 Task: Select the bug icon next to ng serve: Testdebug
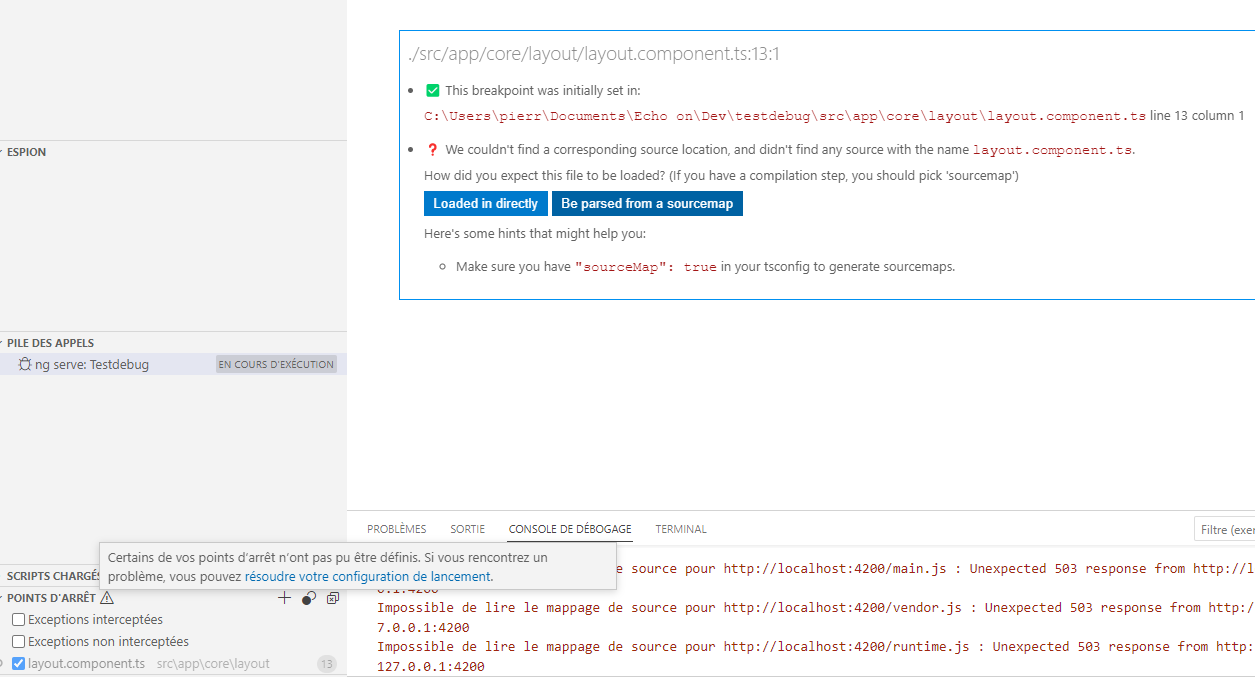(x=25, y=364)
